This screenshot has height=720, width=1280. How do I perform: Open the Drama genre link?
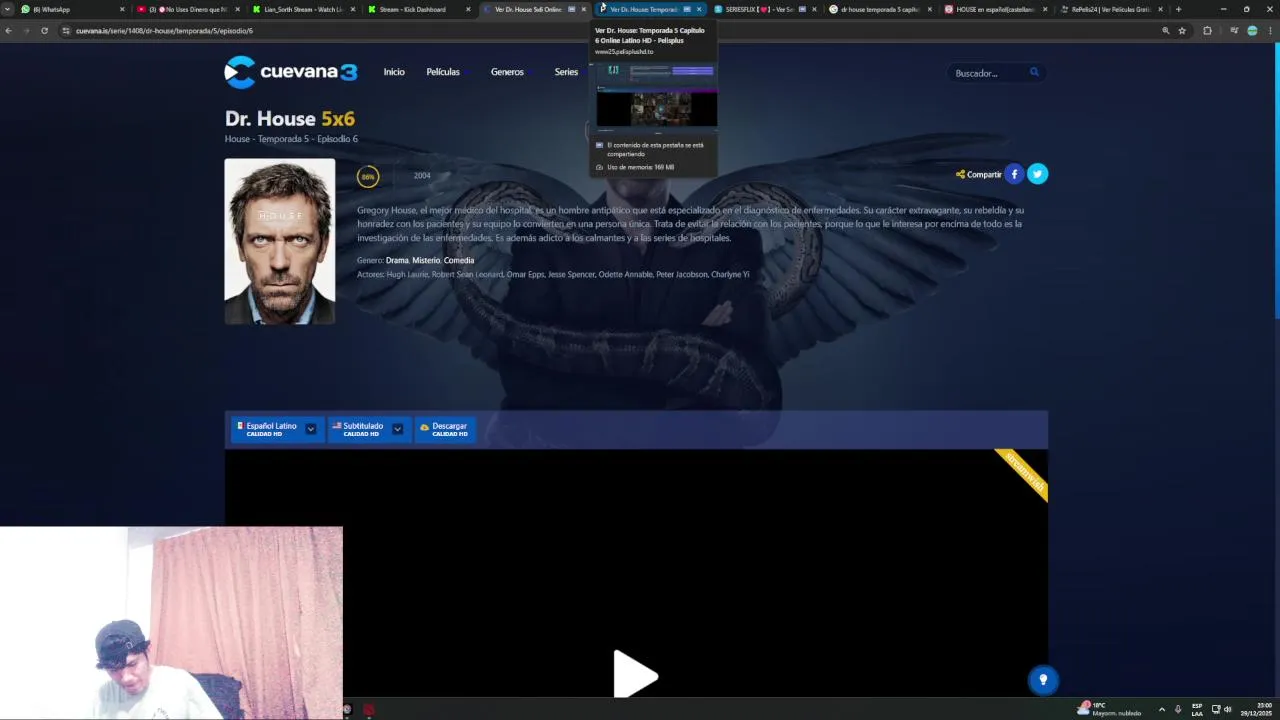coord(397,260)
